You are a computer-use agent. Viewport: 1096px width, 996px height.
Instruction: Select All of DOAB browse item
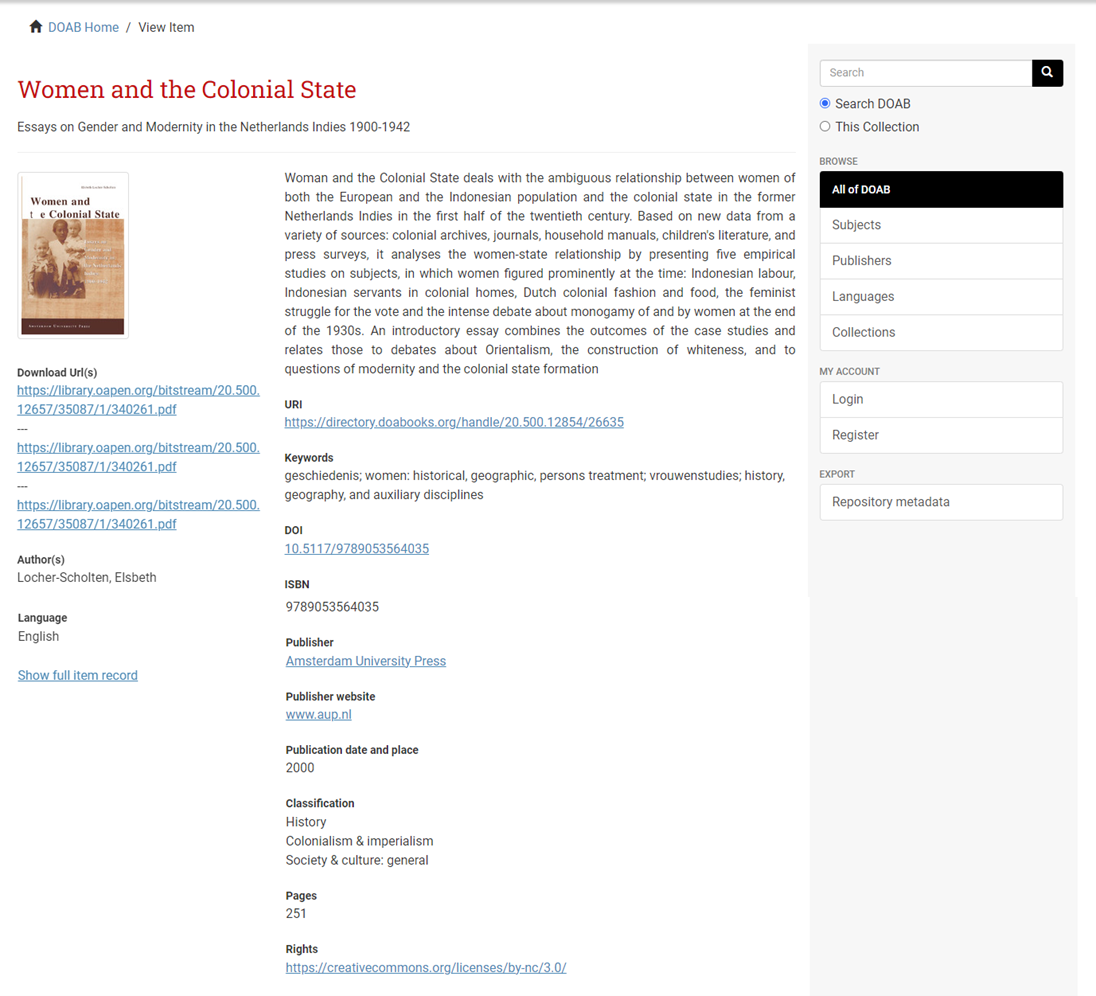(x=940, y=190)
